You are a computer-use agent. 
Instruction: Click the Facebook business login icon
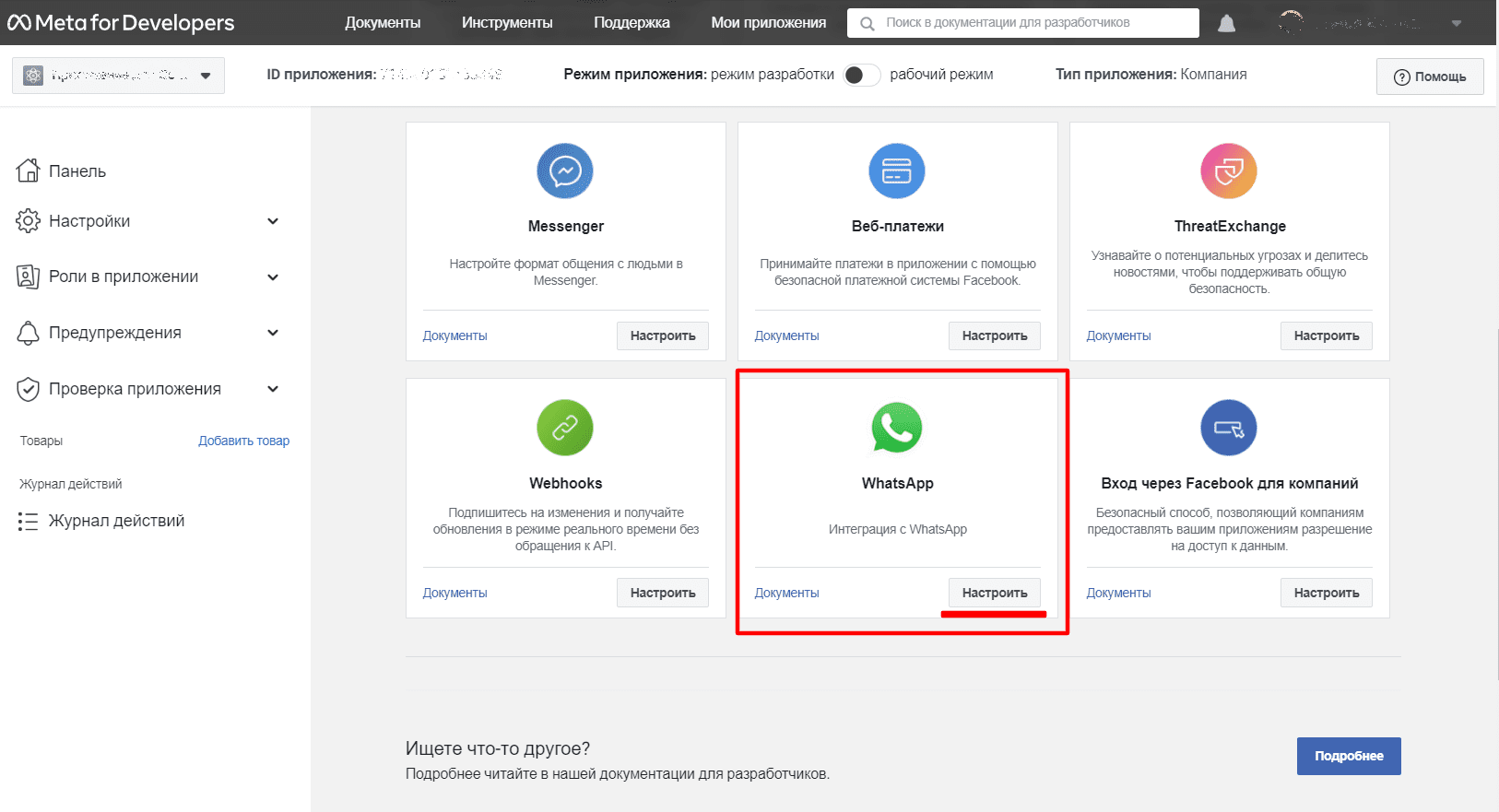click(1229, 428)
